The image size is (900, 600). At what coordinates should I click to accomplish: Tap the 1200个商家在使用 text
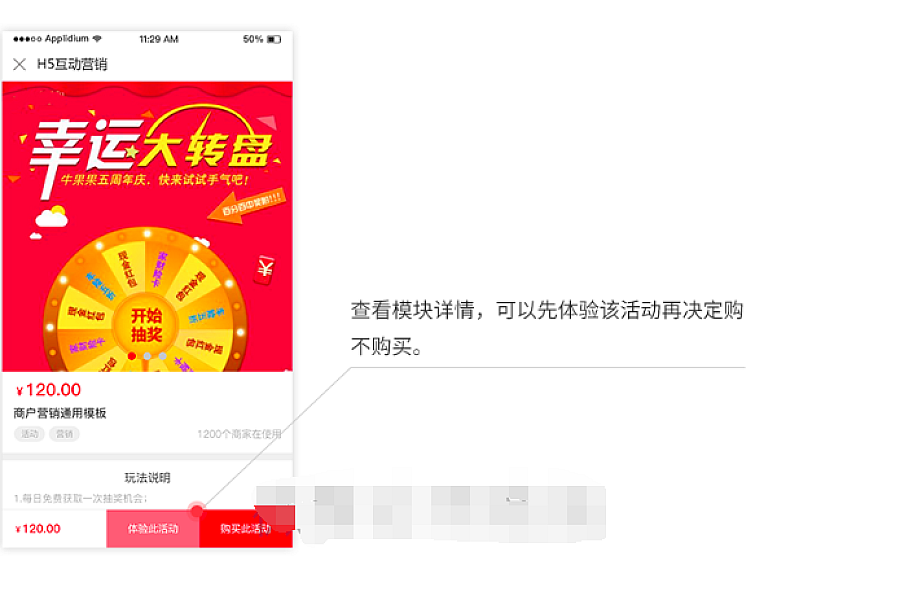239,434
